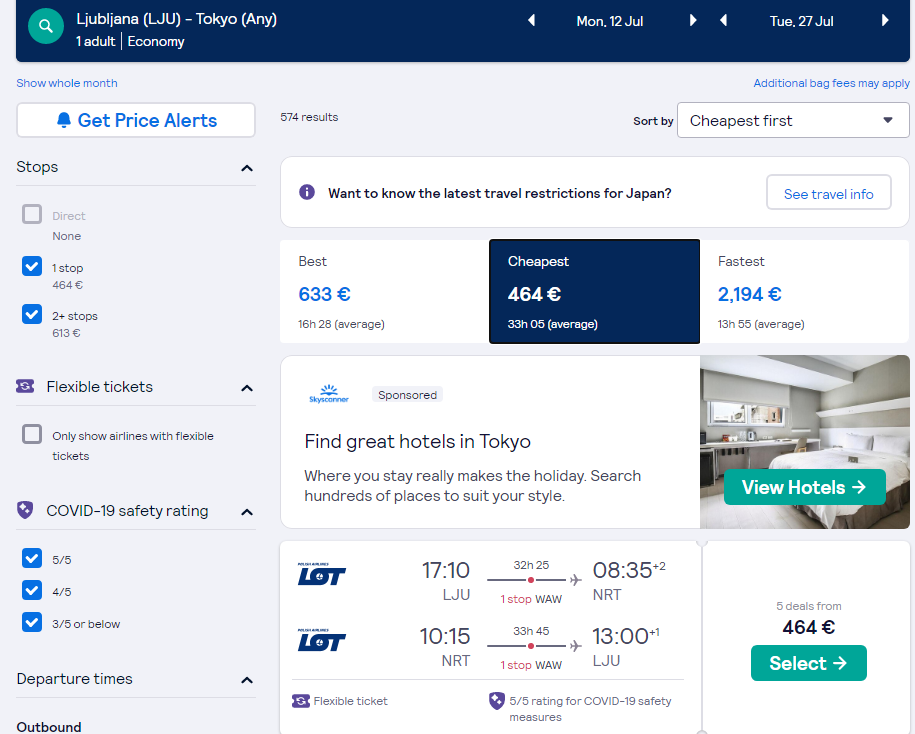Screen dimensions: 915x734
Task: Click the Skyscanner sponsored logo
Action: coord(329,394)
